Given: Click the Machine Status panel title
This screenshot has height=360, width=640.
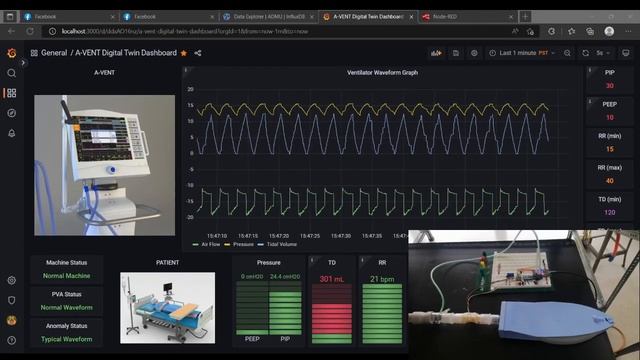Looking at the screenshot, I should click(67, 262).
